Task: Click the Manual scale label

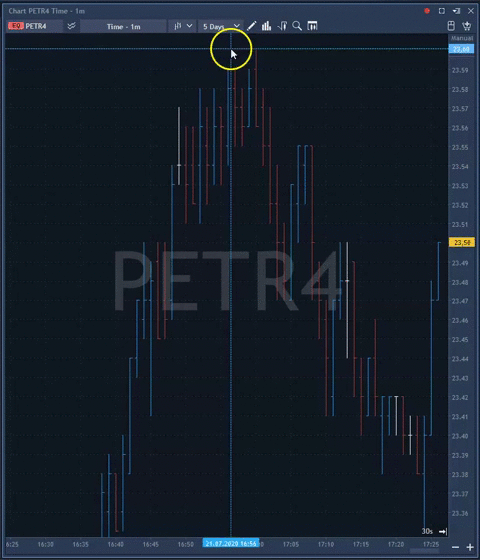Action: 461,38
